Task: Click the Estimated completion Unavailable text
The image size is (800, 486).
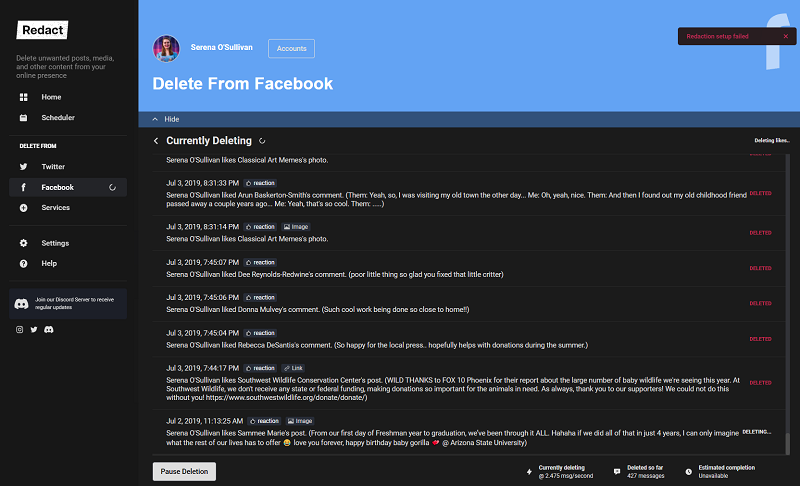Action: coord(713,476)
